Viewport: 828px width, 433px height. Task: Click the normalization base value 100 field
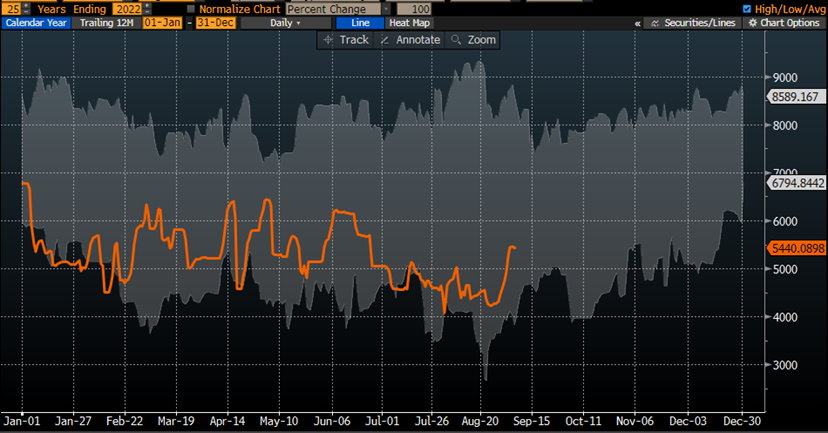[421, 8]
